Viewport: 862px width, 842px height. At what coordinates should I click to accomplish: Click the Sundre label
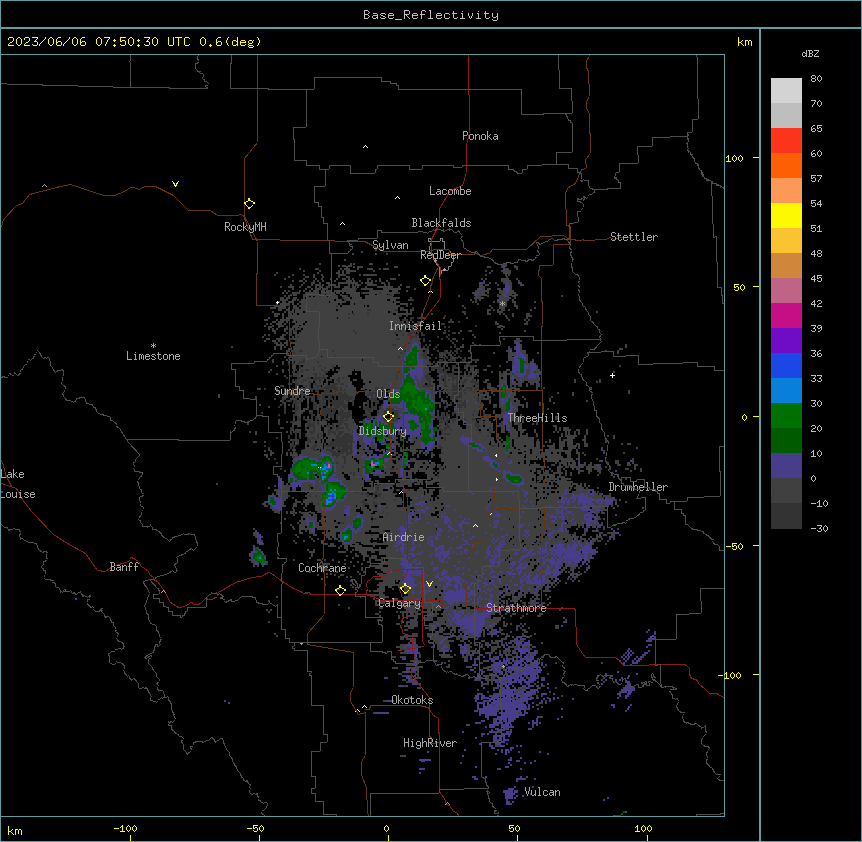click(x=292, y=391)
